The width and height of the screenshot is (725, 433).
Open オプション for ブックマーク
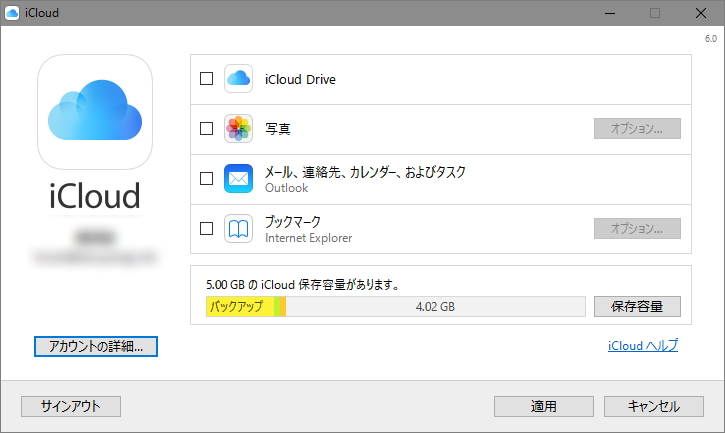[x=637, y=229]
